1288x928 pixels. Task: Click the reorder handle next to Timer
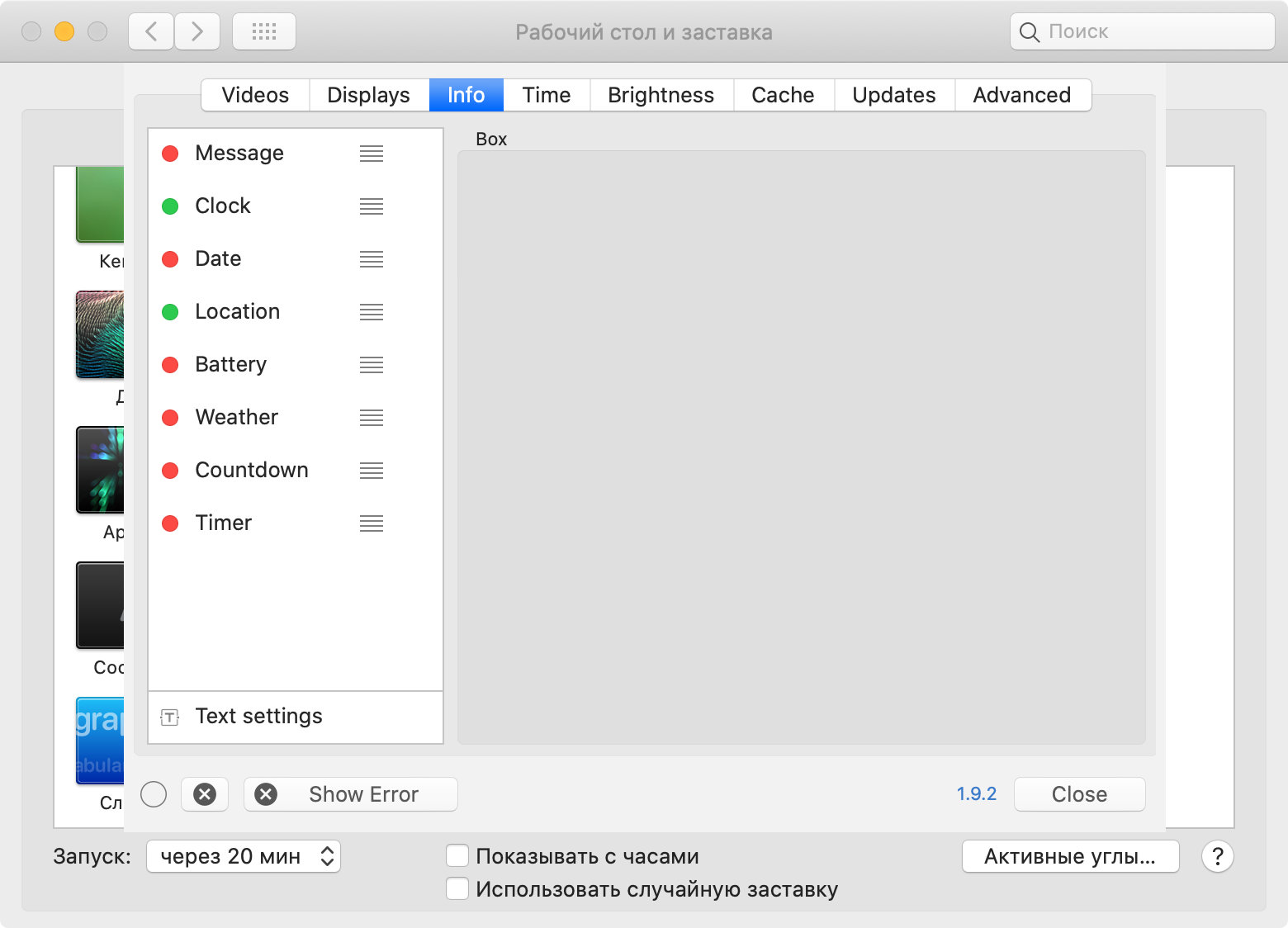372,523
